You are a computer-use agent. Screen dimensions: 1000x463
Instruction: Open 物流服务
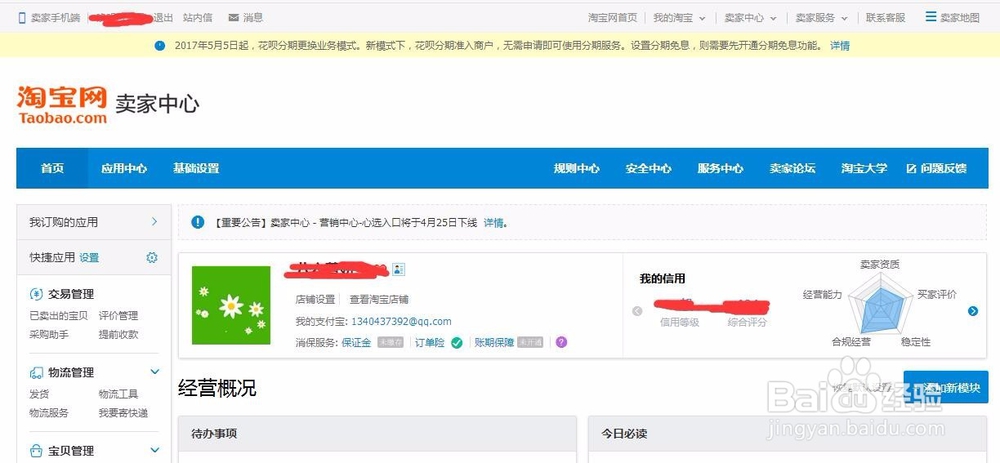(49, 413)
